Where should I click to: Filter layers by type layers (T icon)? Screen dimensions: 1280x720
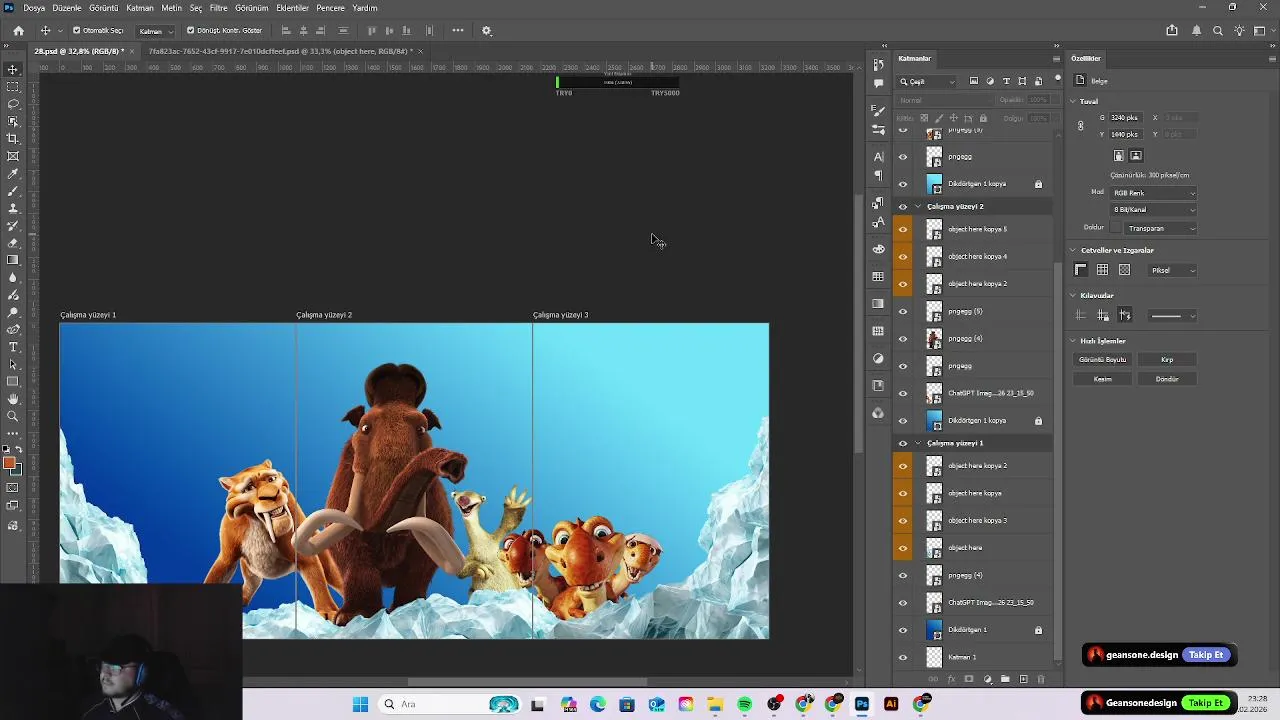pyautogui.click(x=1006, y=81)
